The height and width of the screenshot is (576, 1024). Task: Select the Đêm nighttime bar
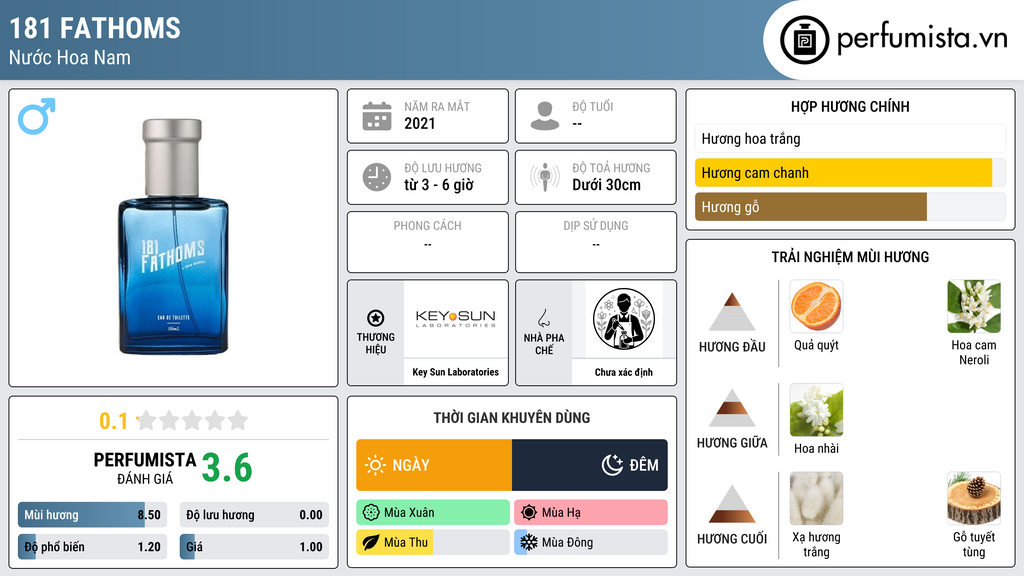[590, 465]
